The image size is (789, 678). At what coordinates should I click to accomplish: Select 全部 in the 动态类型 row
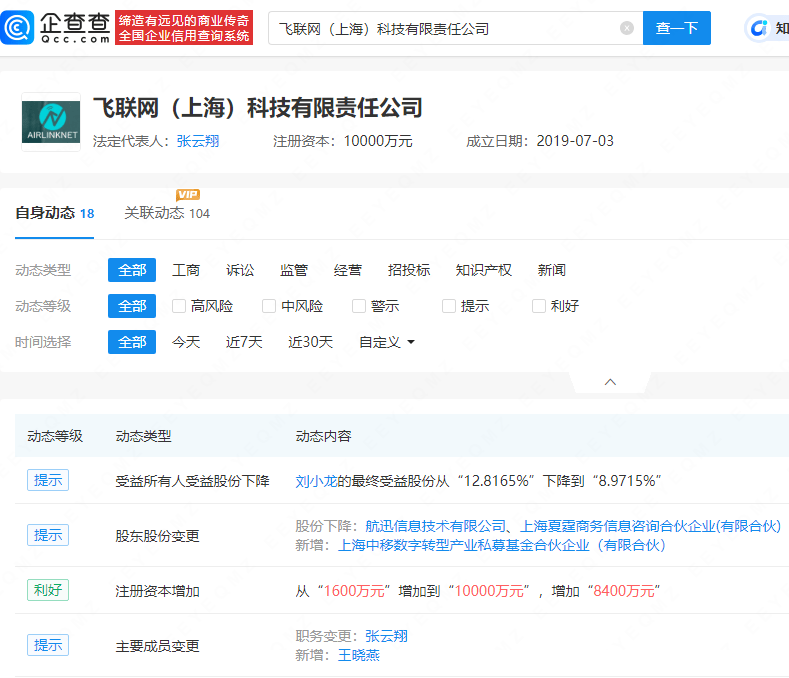[132, 270]
